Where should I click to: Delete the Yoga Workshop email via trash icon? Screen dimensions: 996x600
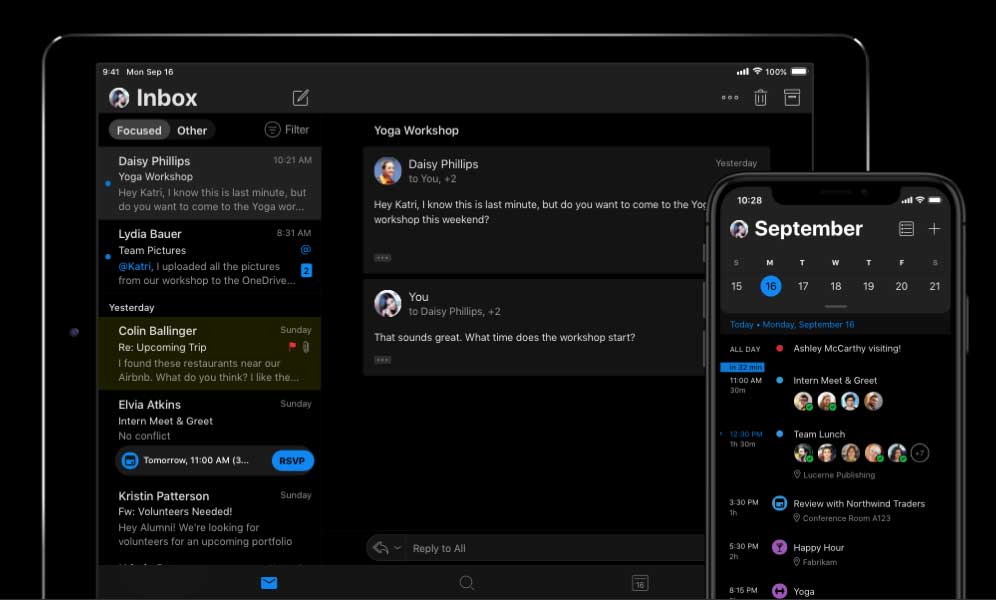pos(760,98)
